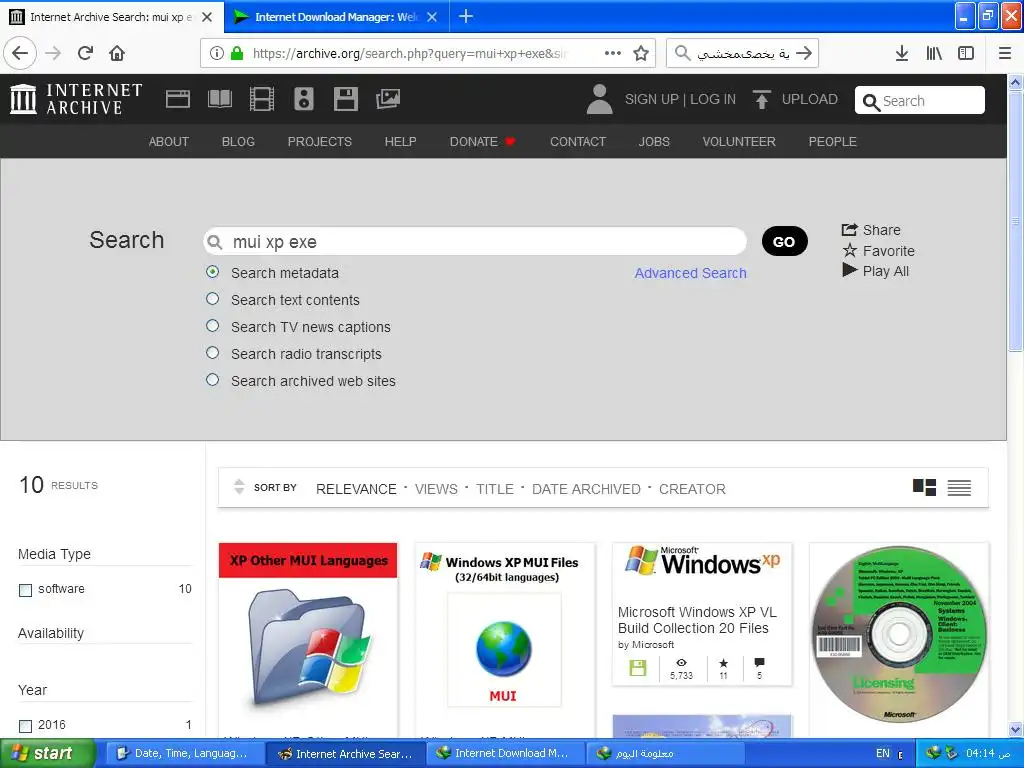Image resolution: width=1024 pixels, height=768 pixels.
Task: Check the 2016 year filter
Action: tap(25, 726)
